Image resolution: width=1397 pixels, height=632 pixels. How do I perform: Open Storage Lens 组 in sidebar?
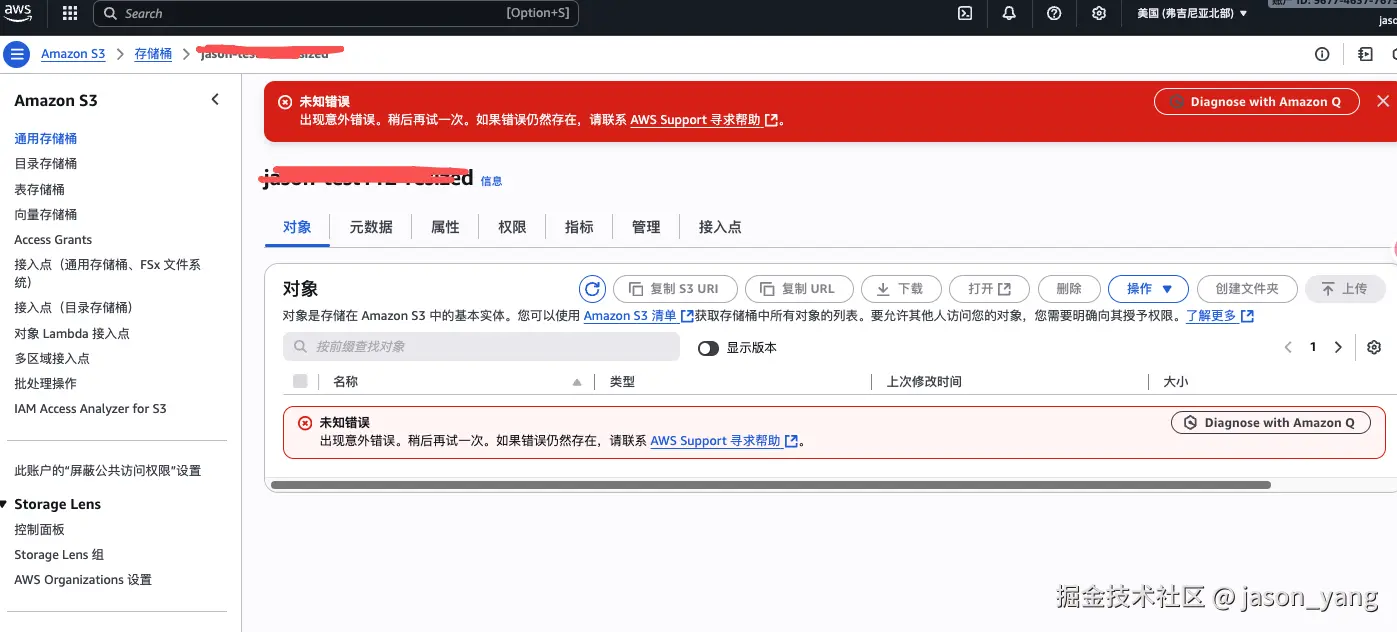(x=59, y=555)
